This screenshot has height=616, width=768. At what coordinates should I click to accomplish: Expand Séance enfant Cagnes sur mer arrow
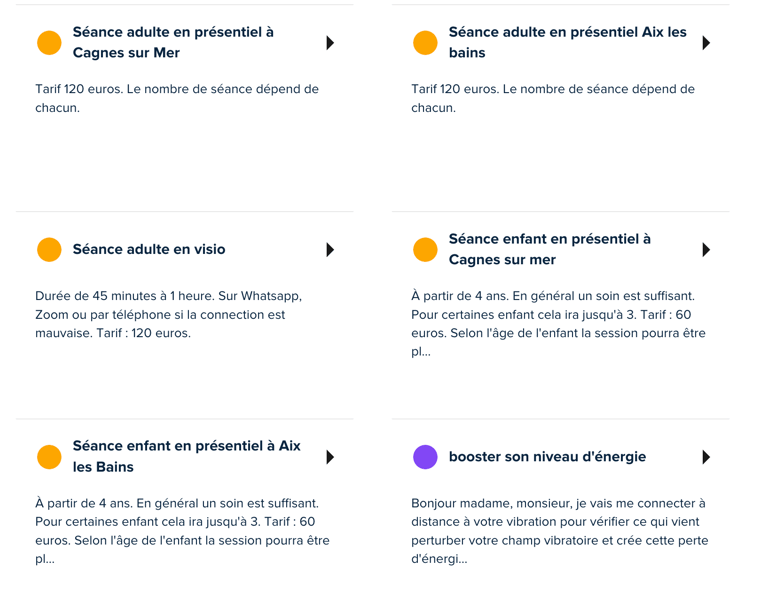tap(706, 250)
